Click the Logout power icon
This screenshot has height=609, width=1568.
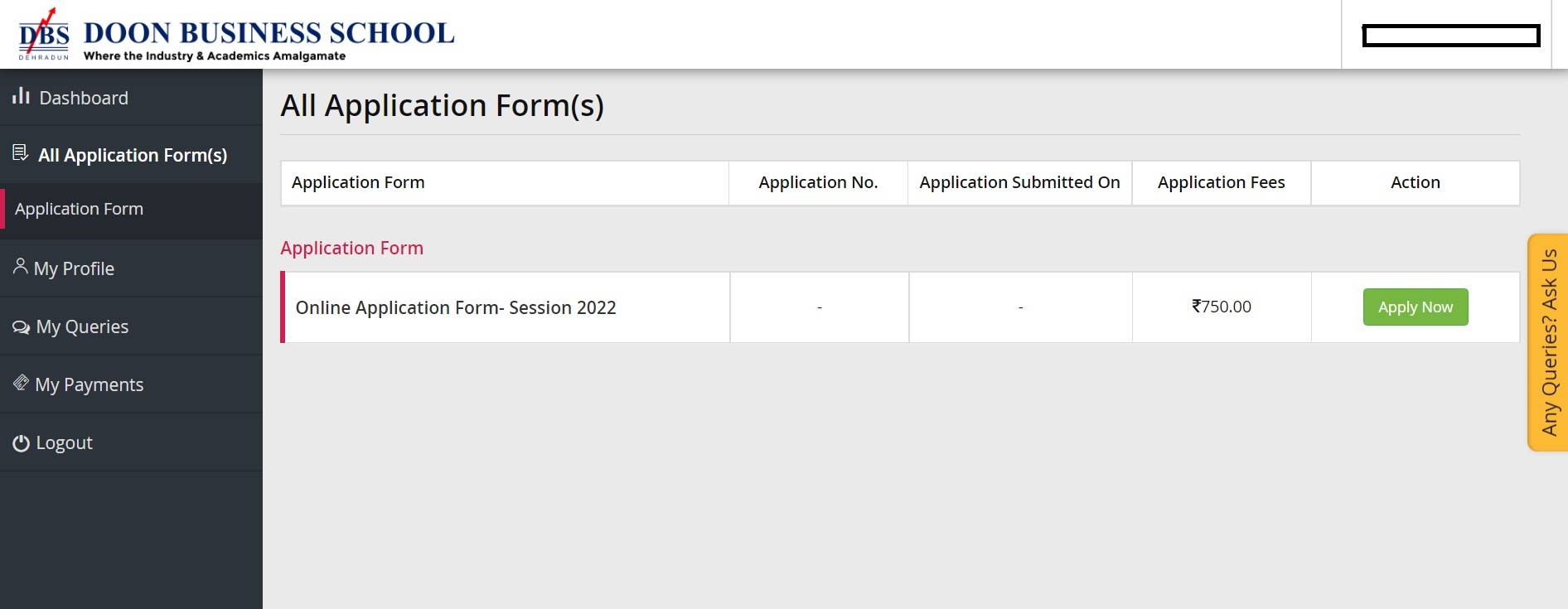click(20, 442)
